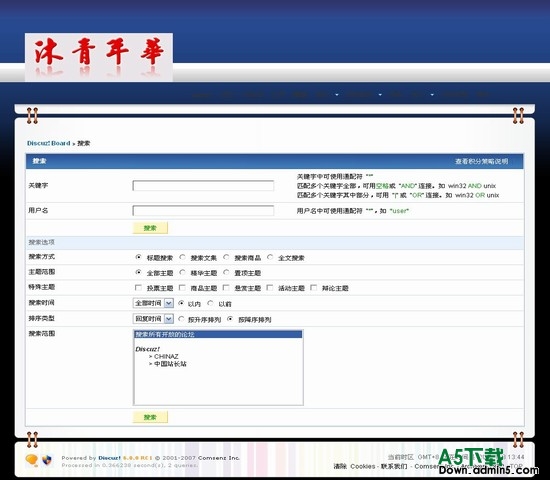Click Comsenz Inc. link after the copyright years
550x480 pixels.
(x=219, y=458)
